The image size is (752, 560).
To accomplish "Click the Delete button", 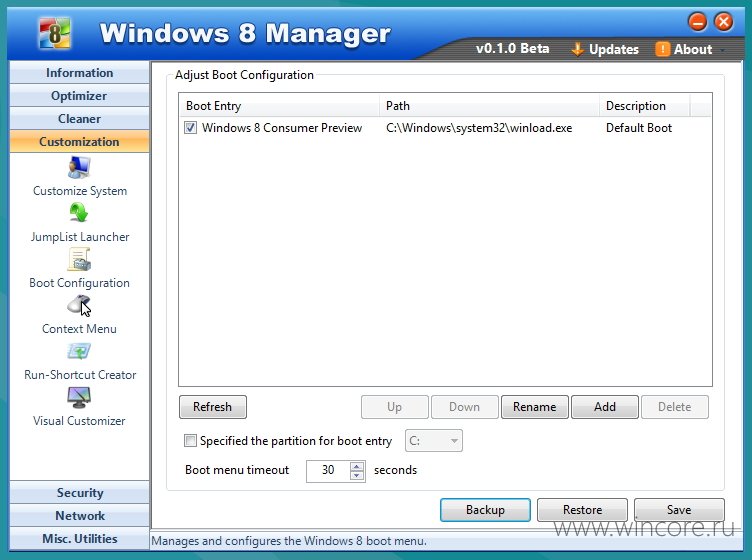I will (675, 407).
